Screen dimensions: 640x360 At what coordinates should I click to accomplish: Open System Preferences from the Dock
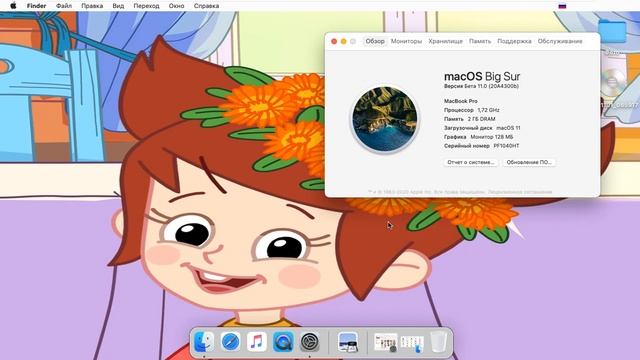coord(310,341)
